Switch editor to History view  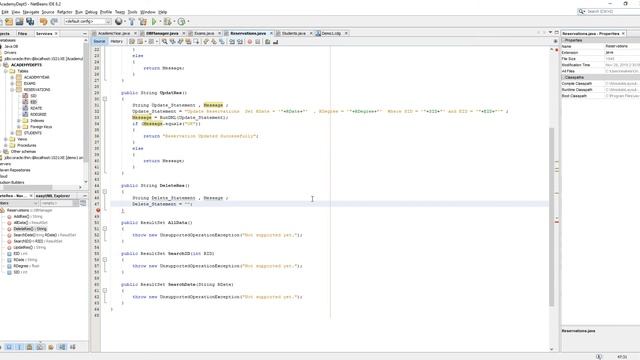click(x=116, y=42)
